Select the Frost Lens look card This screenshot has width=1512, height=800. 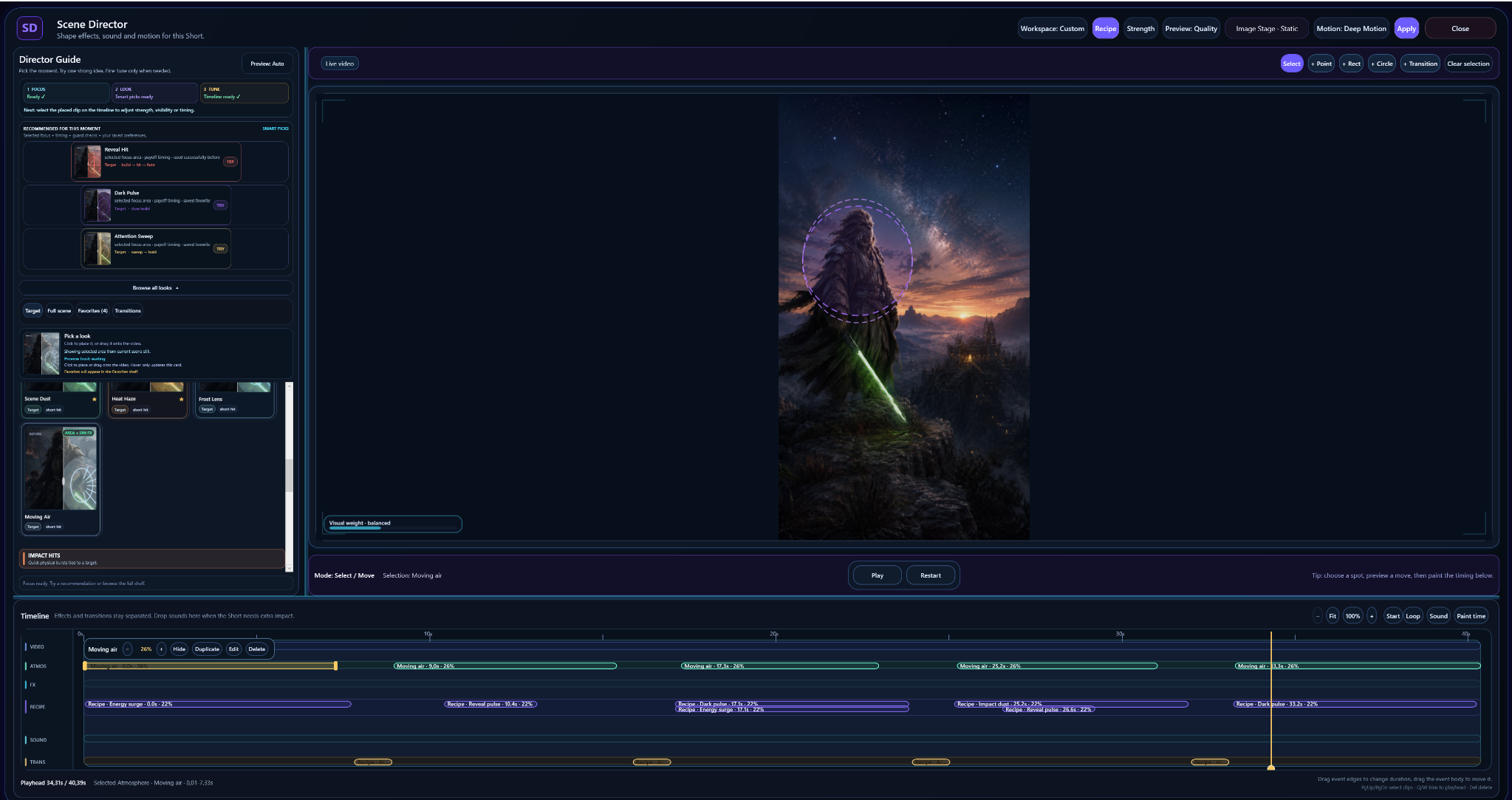(235, 400)
